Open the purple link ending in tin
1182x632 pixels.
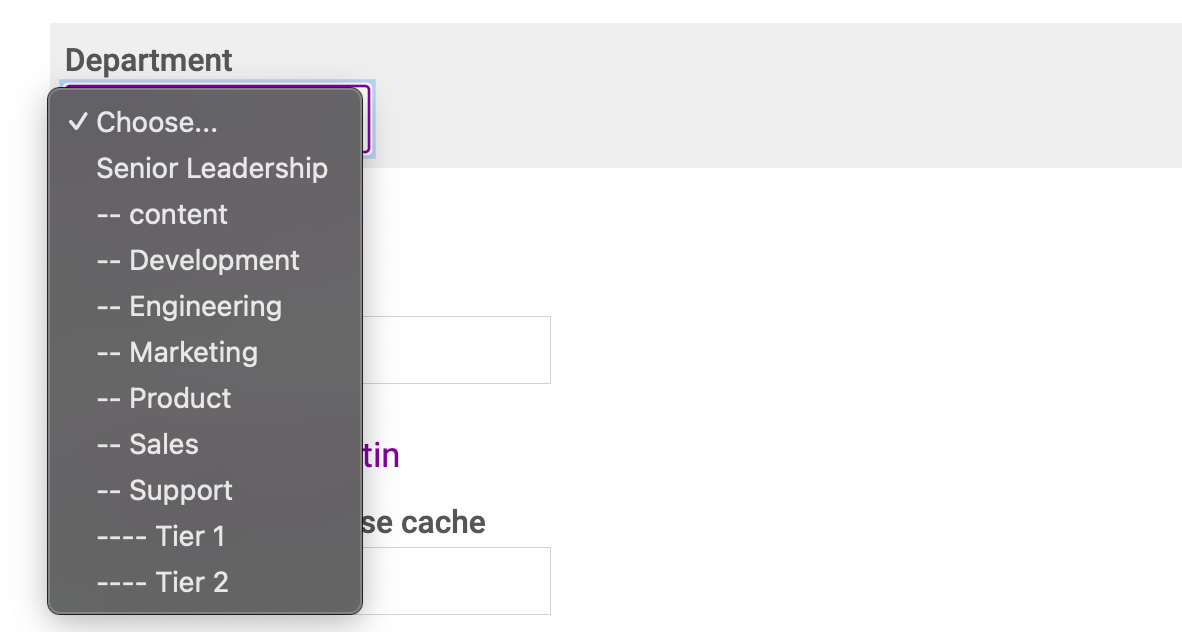tap(381, 456)
